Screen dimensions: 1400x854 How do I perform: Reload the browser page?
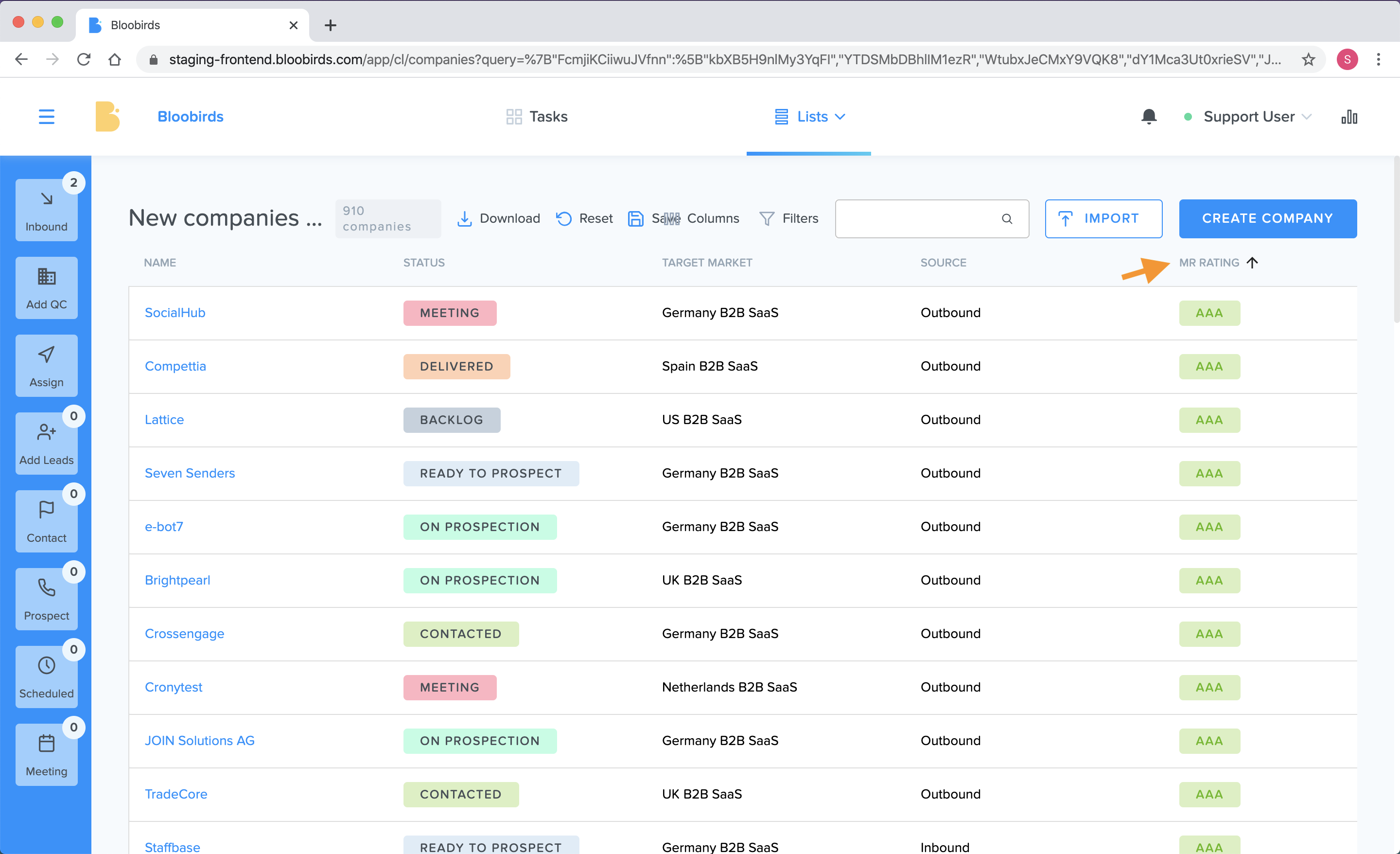tap(84, 59)
